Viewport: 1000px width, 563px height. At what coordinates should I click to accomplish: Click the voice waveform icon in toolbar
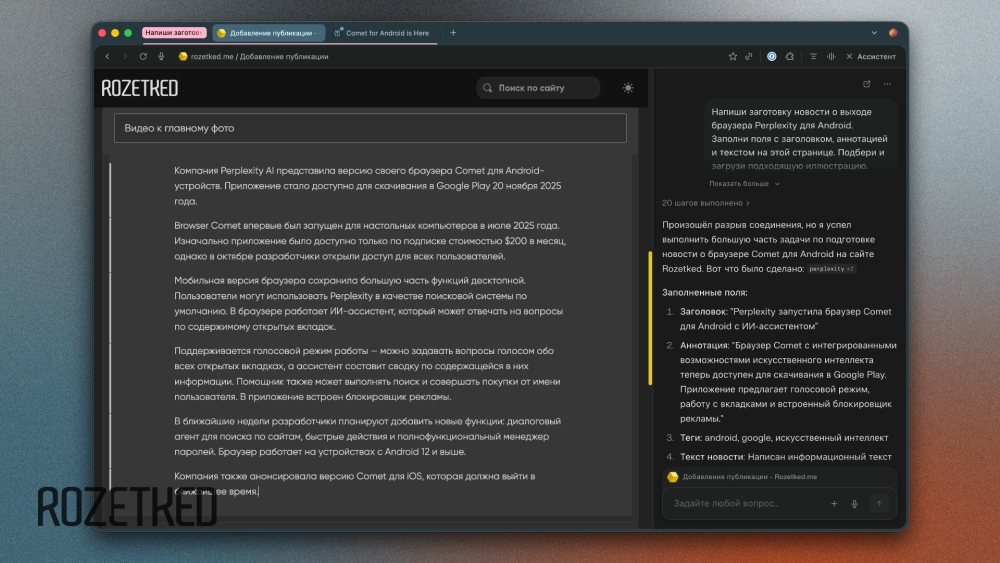[x=830, y=56]
